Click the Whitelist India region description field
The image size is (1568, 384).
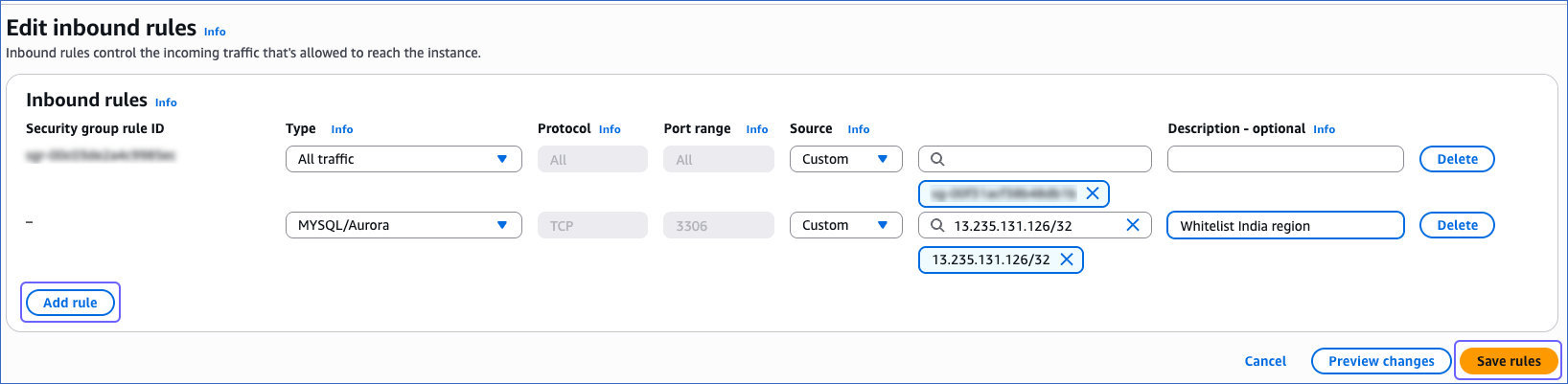(x=1285, y=225)
